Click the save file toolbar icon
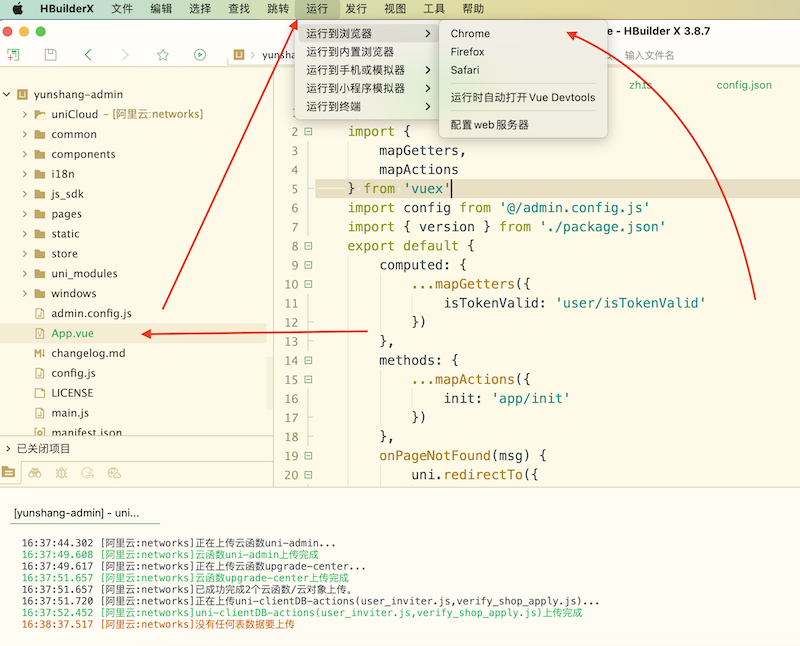Image resolution: width=800 pixels, height=646 pixels. [x=51, y=55]
